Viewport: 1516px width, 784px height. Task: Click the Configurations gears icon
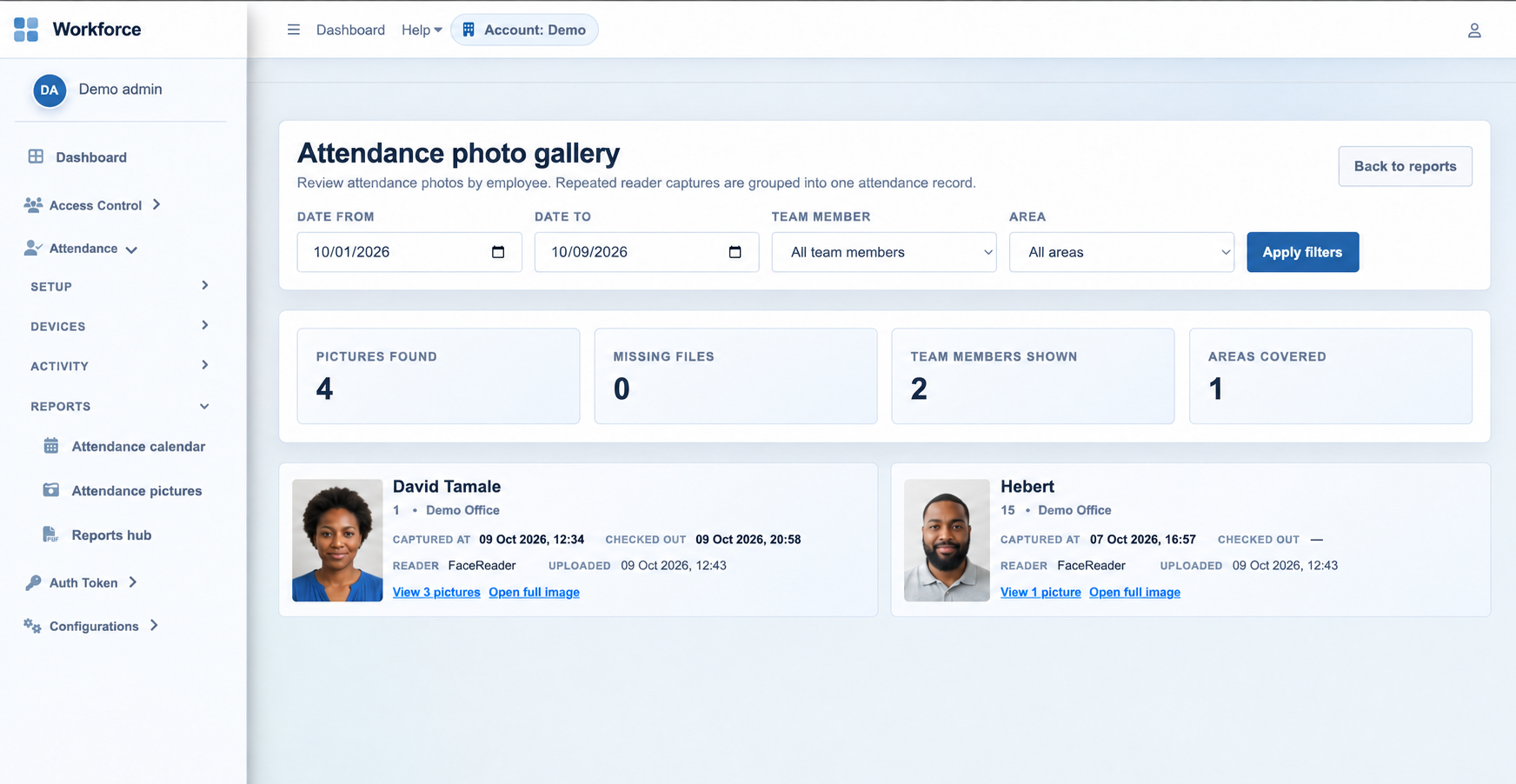[32, 626]
